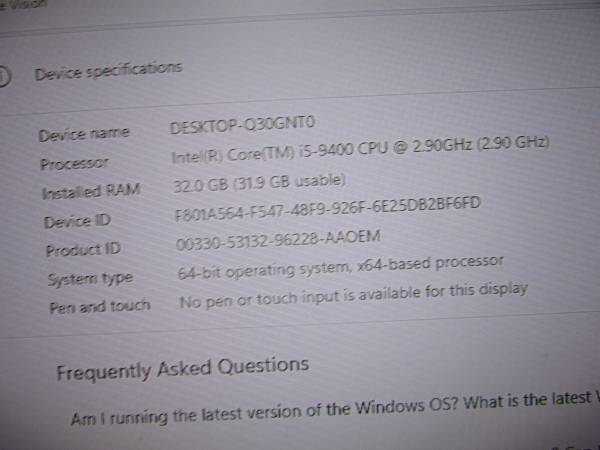Click the Installed RAM label

click(91, 191)
